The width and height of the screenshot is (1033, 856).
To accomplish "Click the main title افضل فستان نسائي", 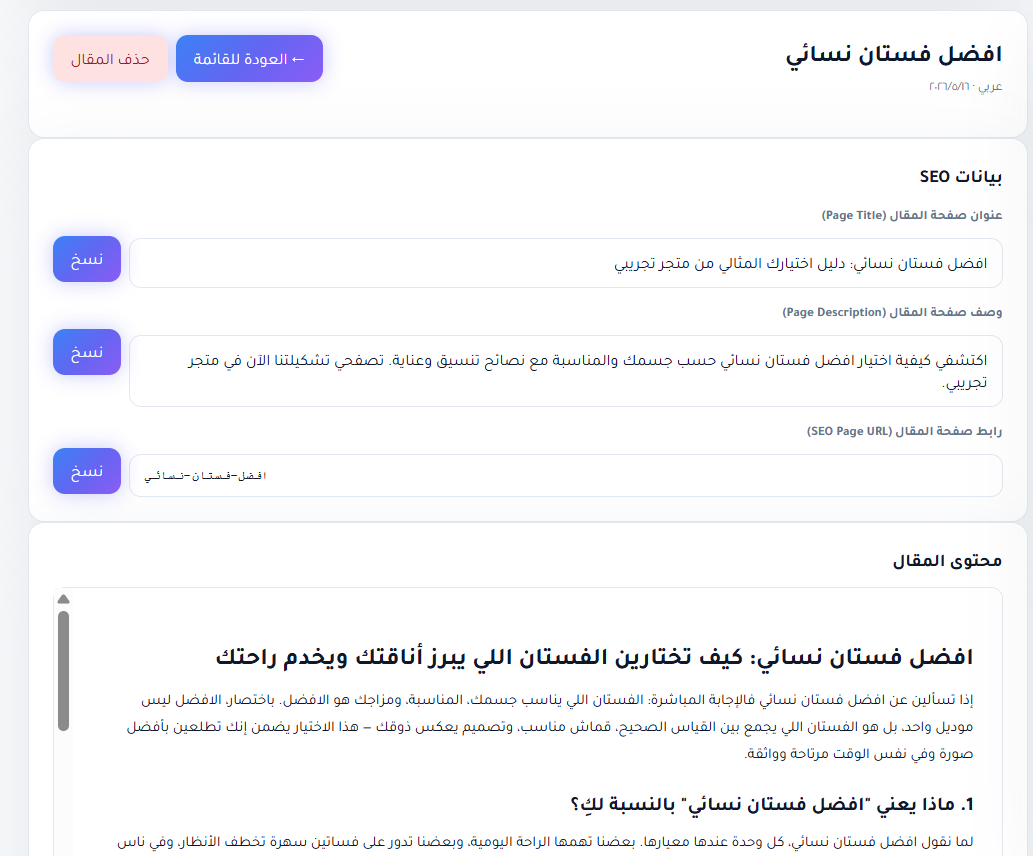I will point(893,53).
